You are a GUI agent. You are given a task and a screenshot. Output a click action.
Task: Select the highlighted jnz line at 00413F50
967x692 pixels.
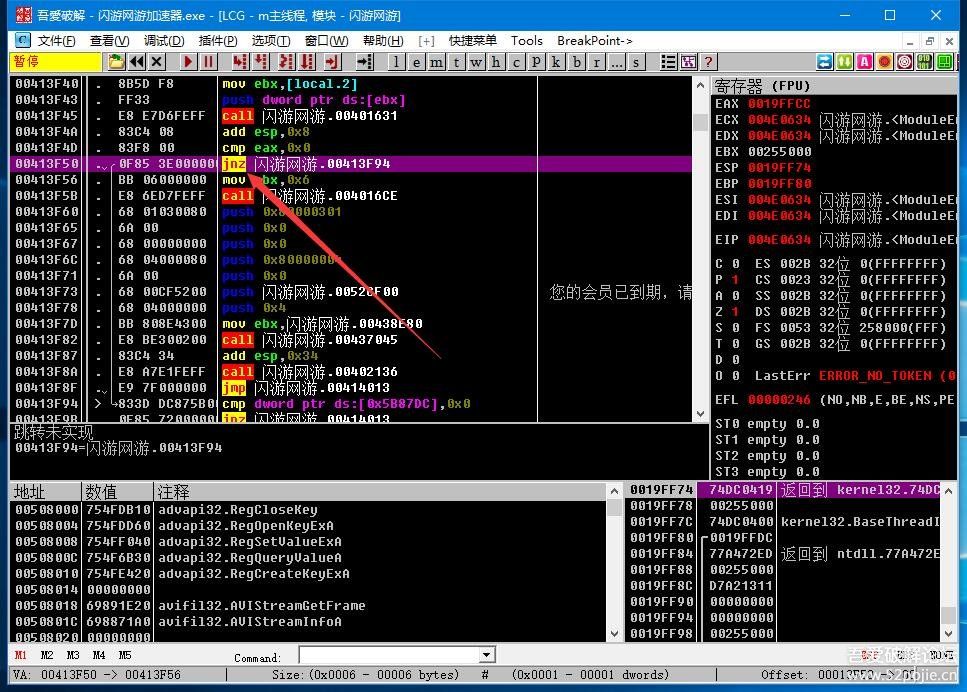coord(351,163)
